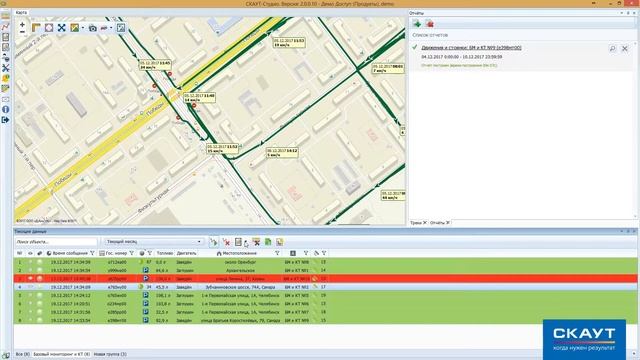Click the exit logout icon in sidebar
640x360 pixels.
click(5, 120)
